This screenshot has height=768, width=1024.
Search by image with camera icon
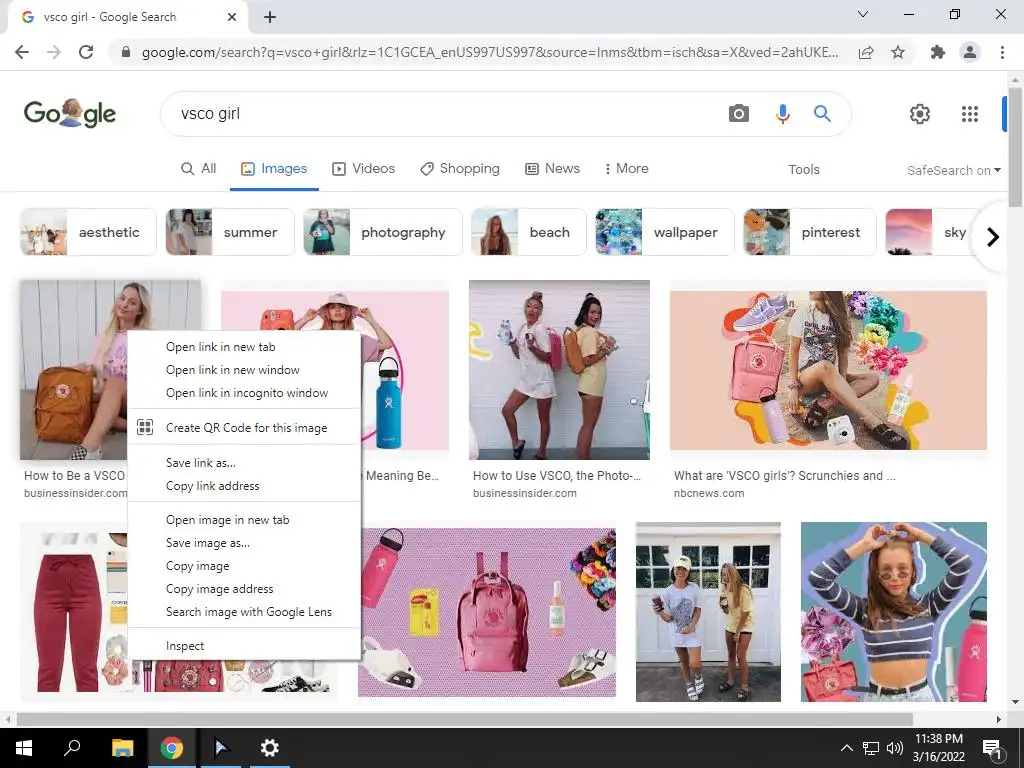coord(739,114)
